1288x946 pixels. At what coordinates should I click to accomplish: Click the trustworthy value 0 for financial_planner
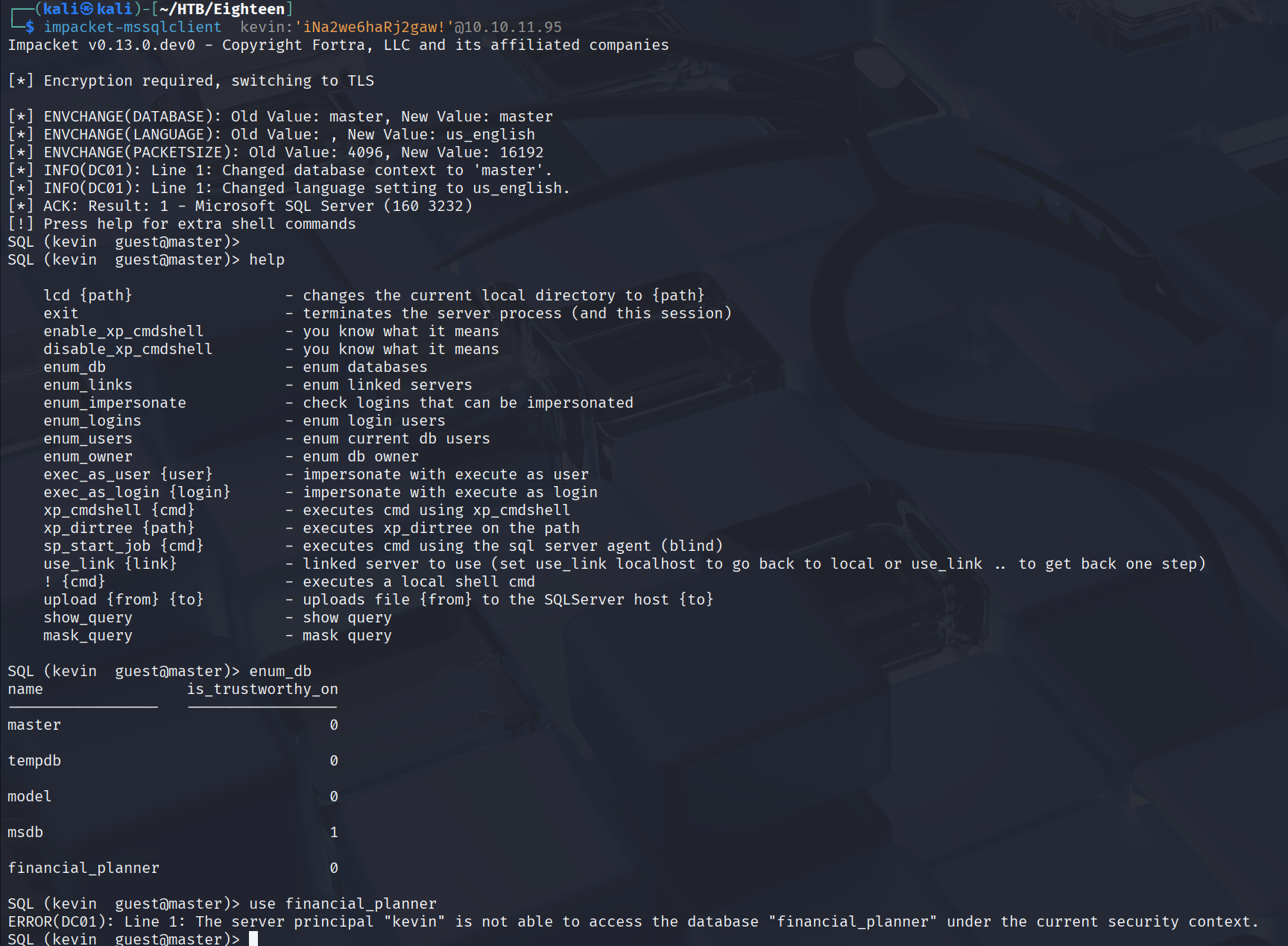tap(334, 868)
